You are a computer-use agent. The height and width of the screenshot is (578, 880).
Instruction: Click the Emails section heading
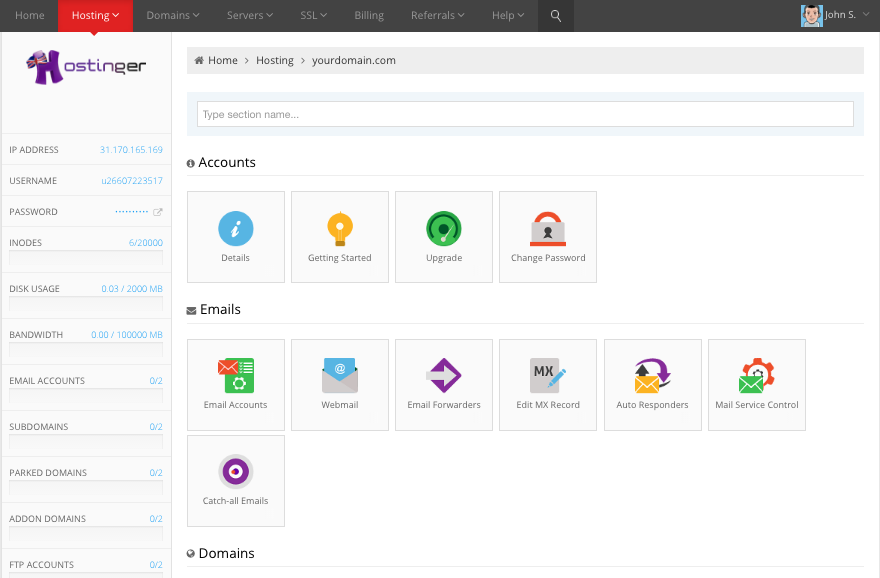[220, 309]
